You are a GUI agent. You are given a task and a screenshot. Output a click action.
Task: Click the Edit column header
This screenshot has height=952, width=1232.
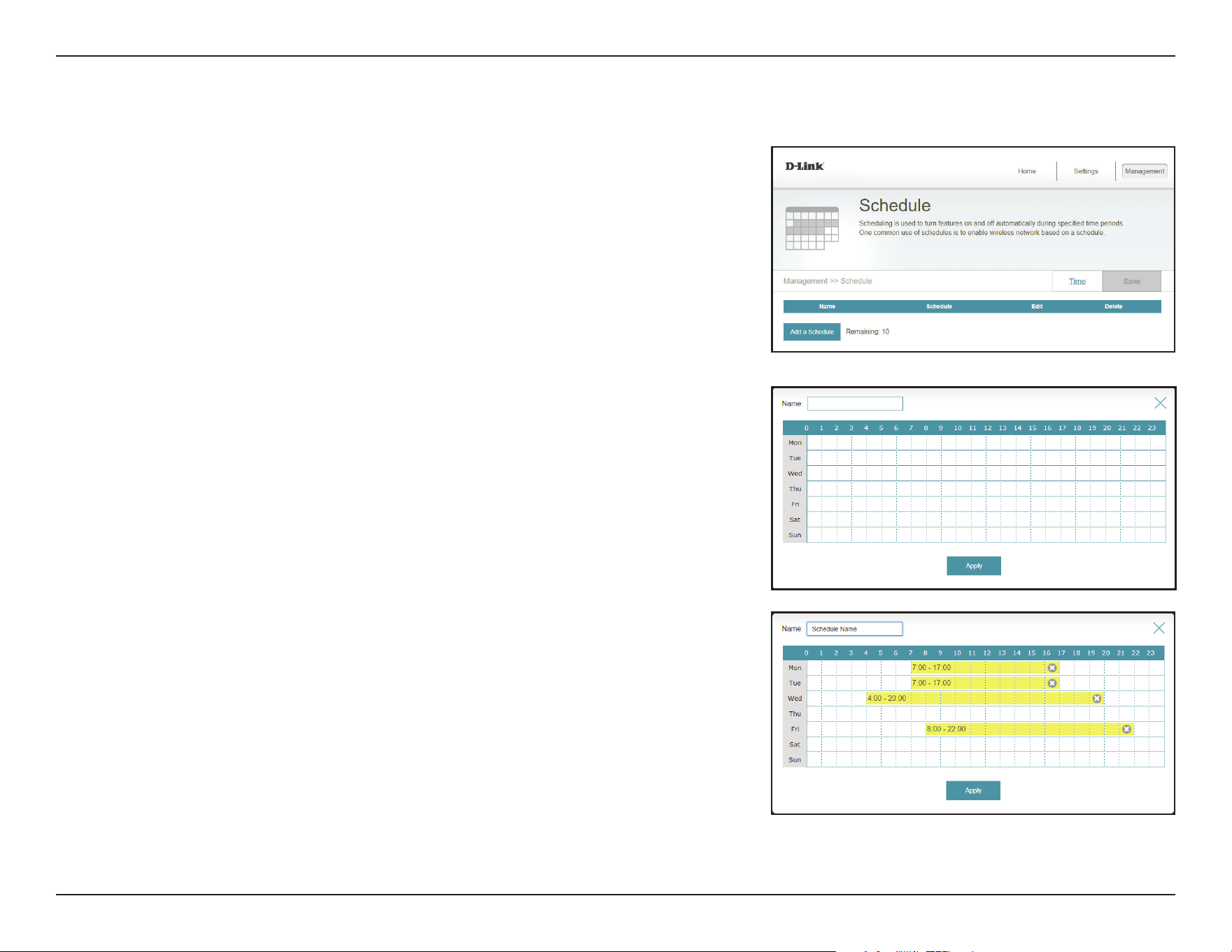[1037, 306]
